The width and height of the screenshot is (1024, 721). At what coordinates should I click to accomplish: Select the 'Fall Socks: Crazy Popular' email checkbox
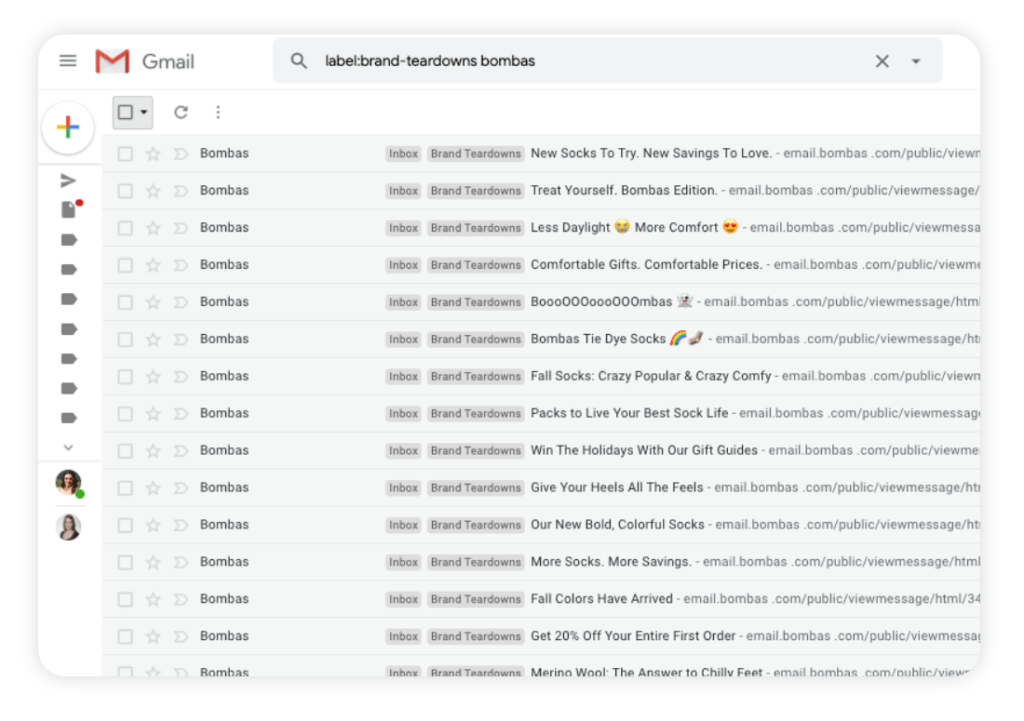pos(125,377)
